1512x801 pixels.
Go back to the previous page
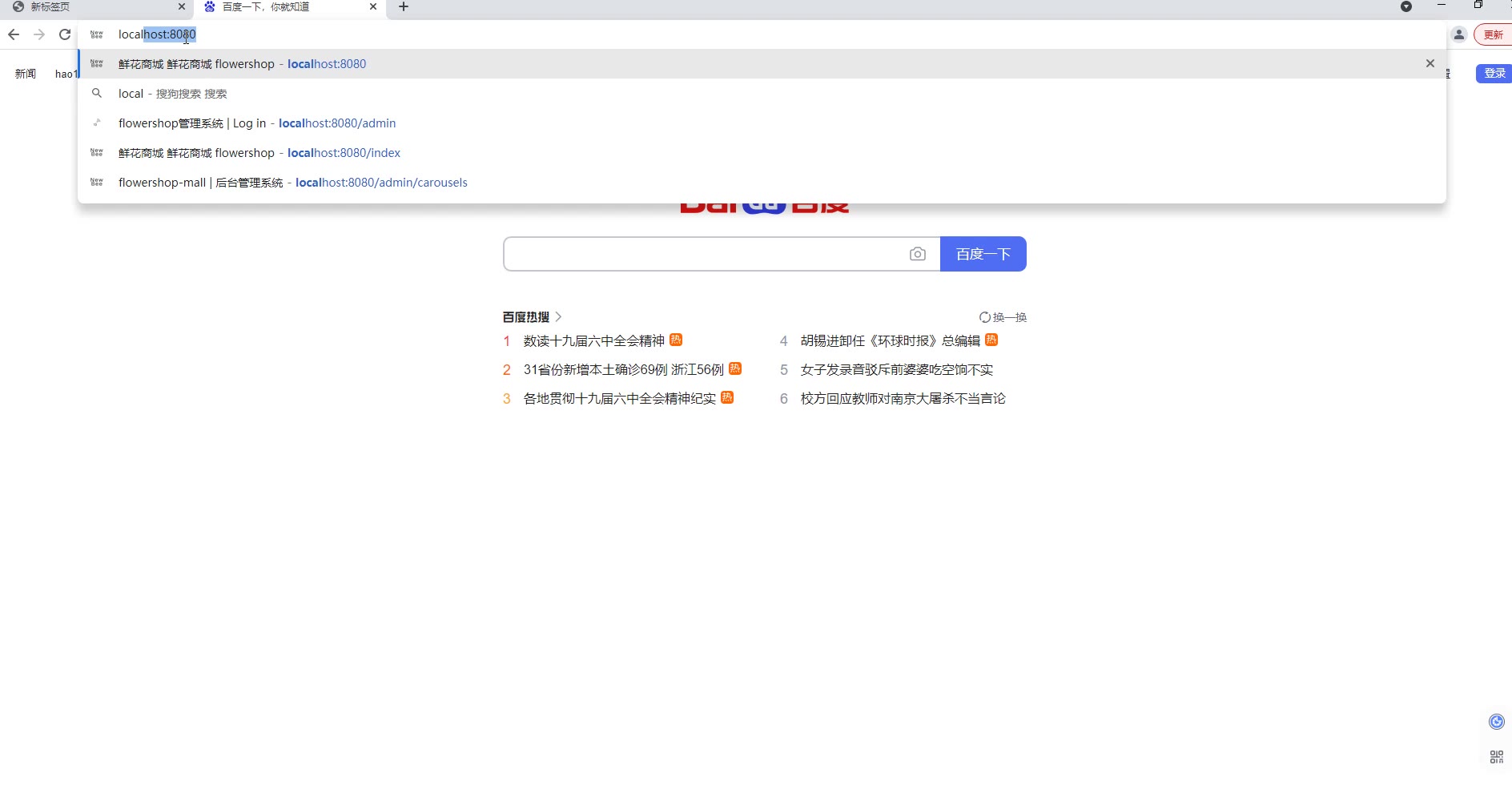(x=14, y=34)
